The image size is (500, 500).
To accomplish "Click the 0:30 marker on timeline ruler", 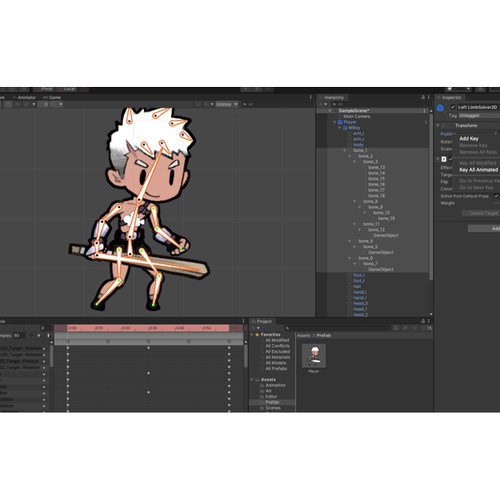I will tap(152, 328).
